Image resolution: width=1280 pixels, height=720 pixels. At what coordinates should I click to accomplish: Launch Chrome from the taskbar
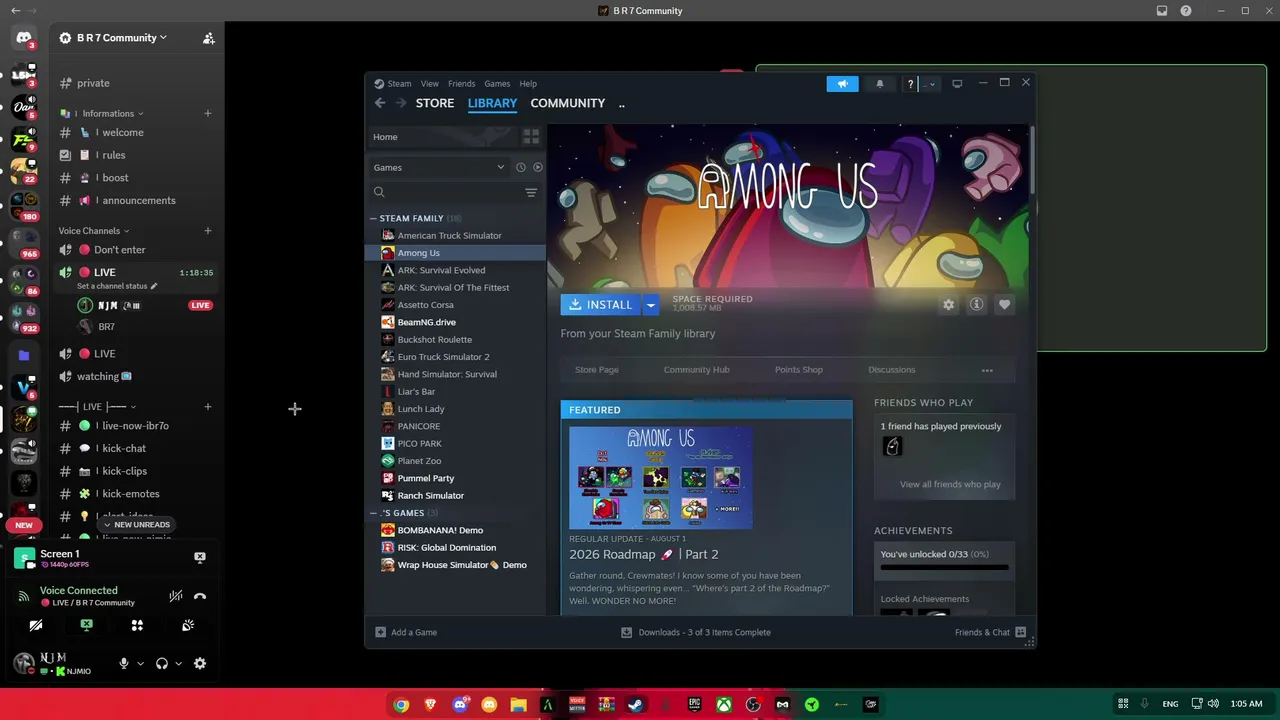coord(401,704)
